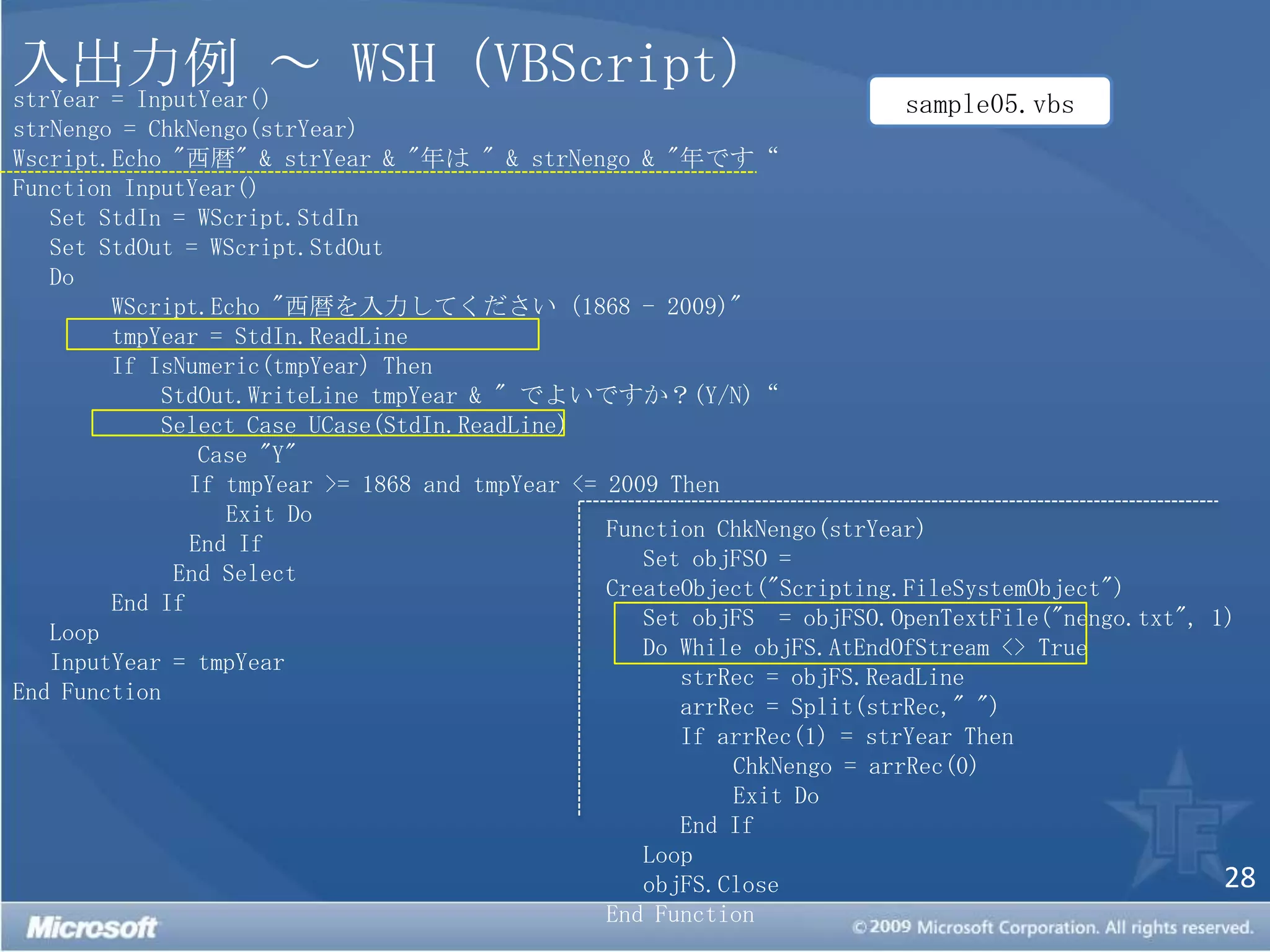
Task: Click 'If arrRec(1) = strYear Then' line
Action: coord(847,736)
